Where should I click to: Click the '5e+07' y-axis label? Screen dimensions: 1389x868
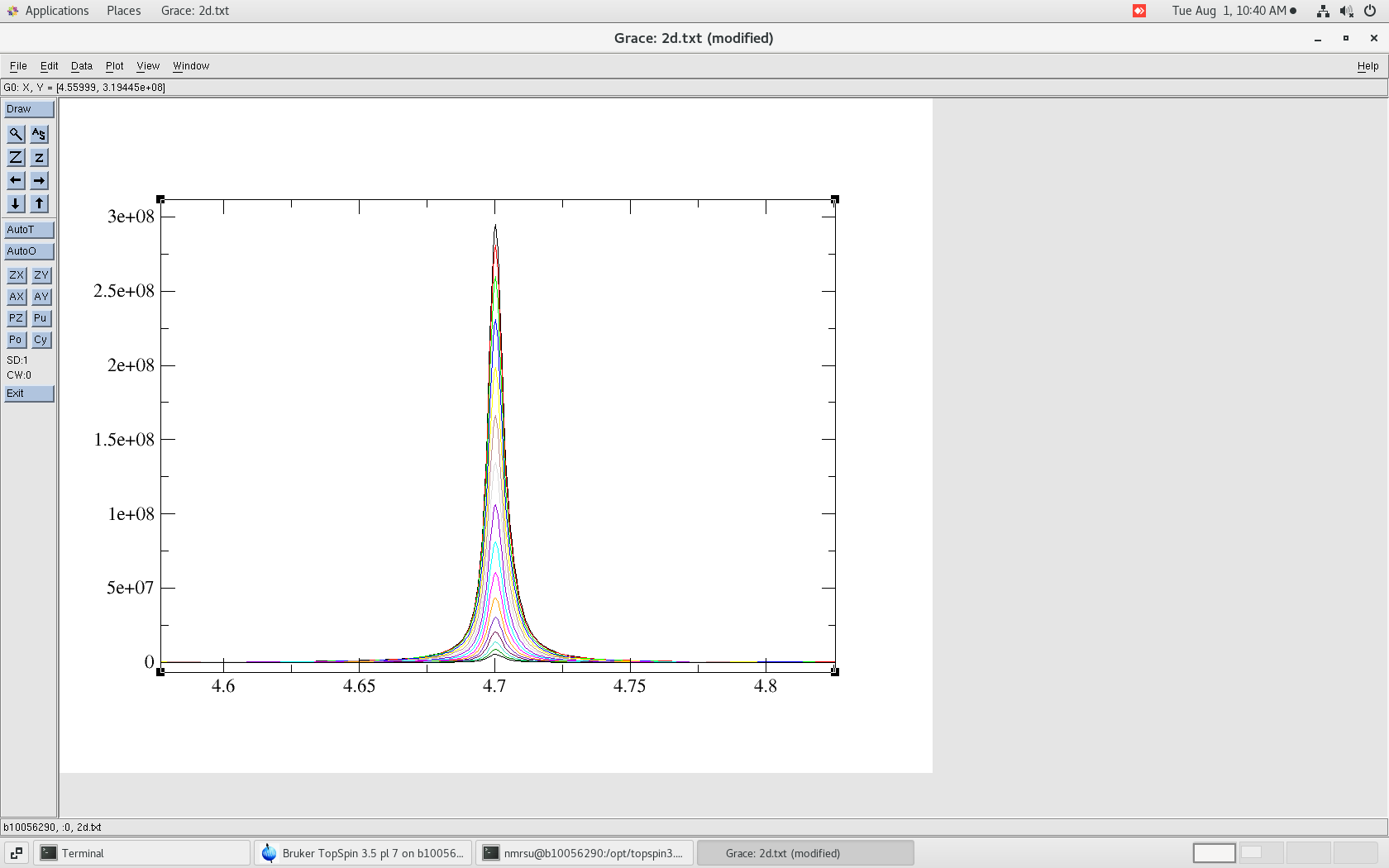pos(131,588)
